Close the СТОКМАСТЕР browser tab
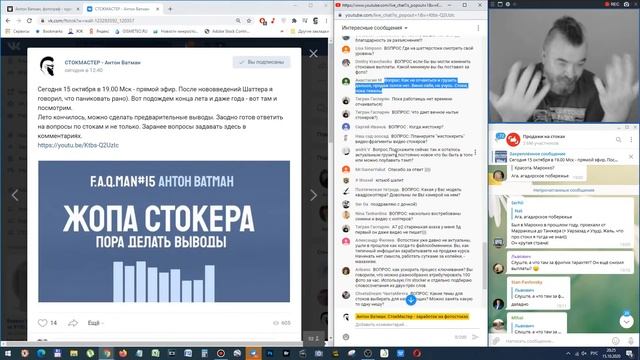 tap(158, 9)
